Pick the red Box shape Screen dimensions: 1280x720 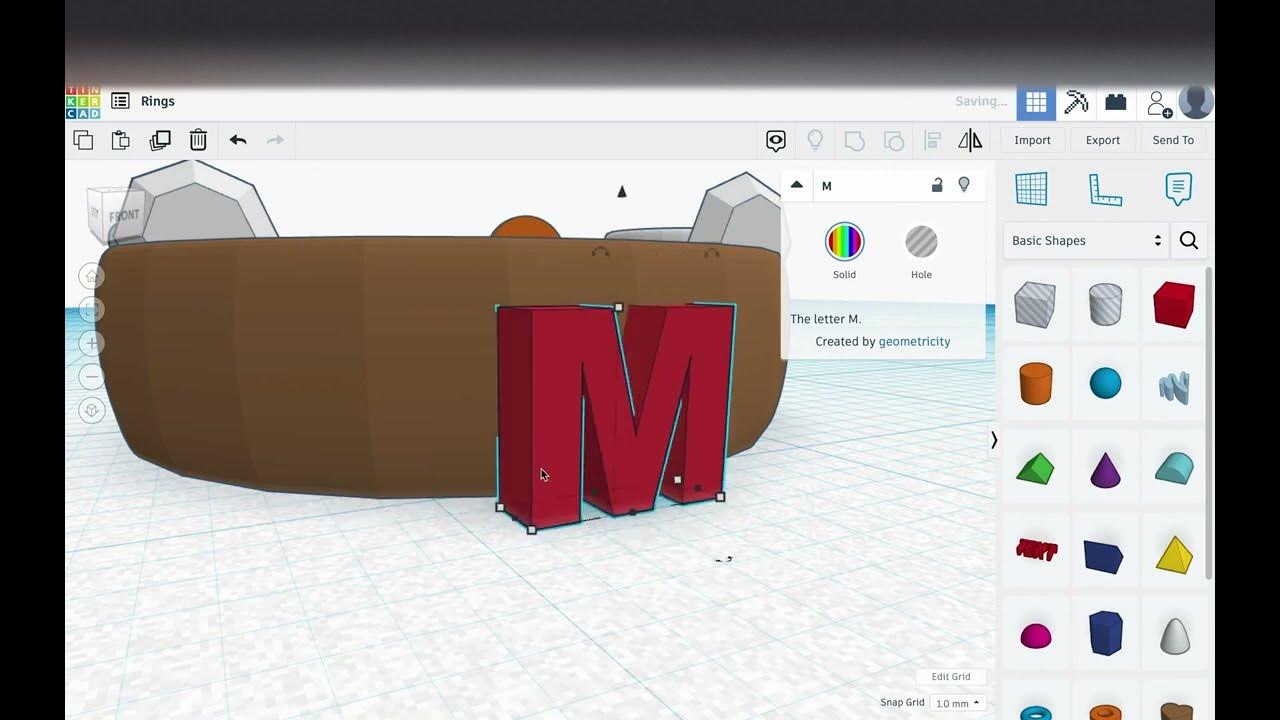coord(1174,304)
